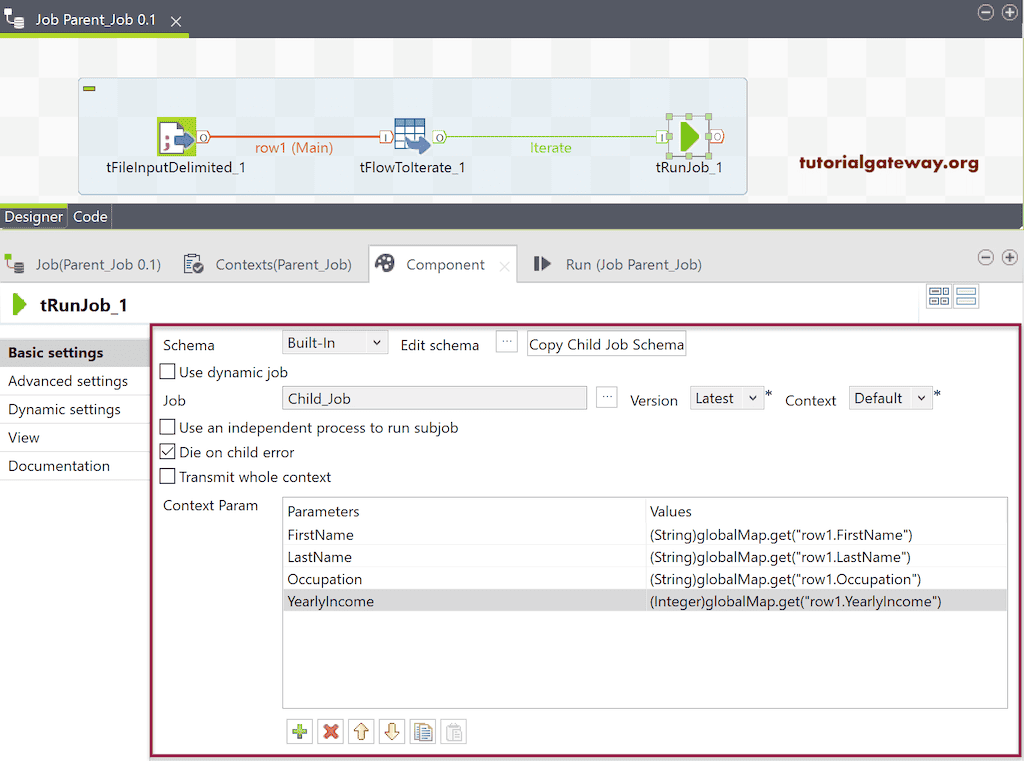Minimize the designer editor area
The width and height of the screenshot is (1024, 761).
(x=985, y=12)
